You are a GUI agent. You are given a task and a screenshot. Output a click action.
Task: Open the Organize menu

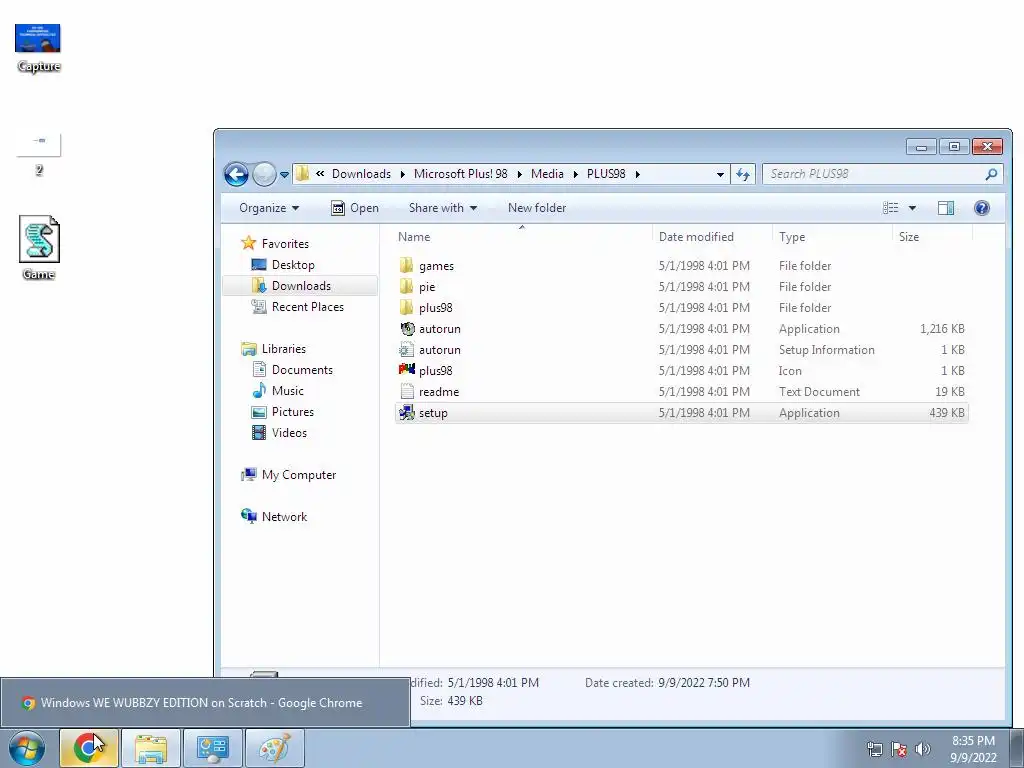click(x=269, y=208)
